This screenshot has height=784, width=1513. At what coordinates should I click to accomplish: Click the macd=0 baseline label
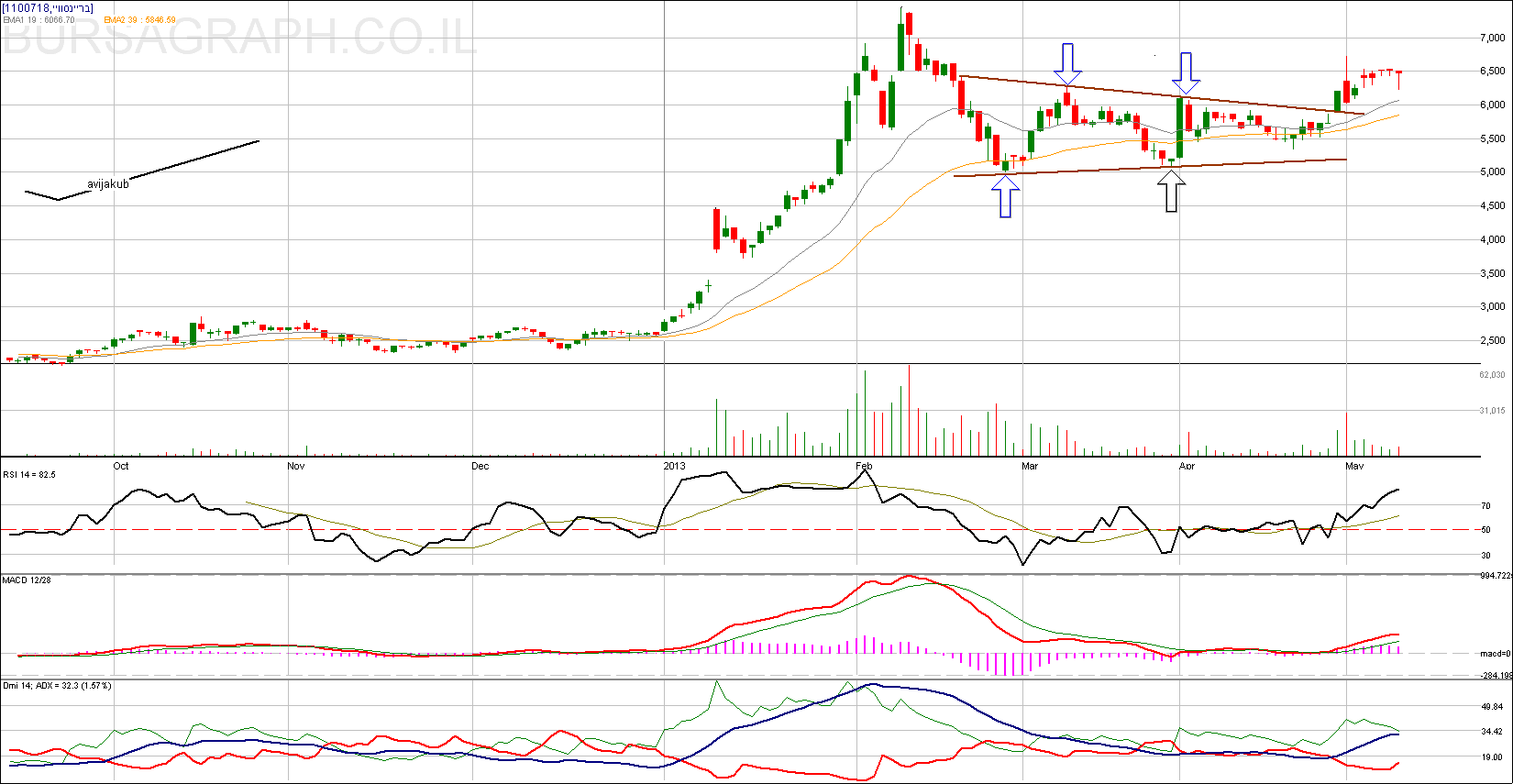click(1496, 654)
